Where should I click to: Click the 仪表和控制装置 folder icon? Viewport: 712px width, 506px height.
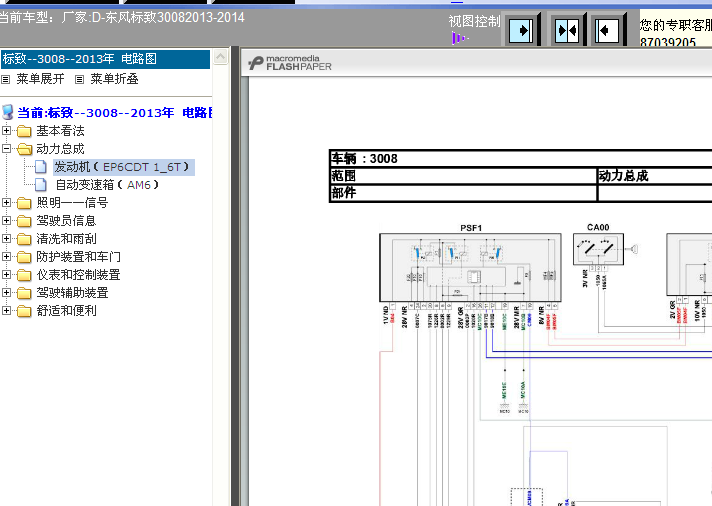(x=24, y=275)
